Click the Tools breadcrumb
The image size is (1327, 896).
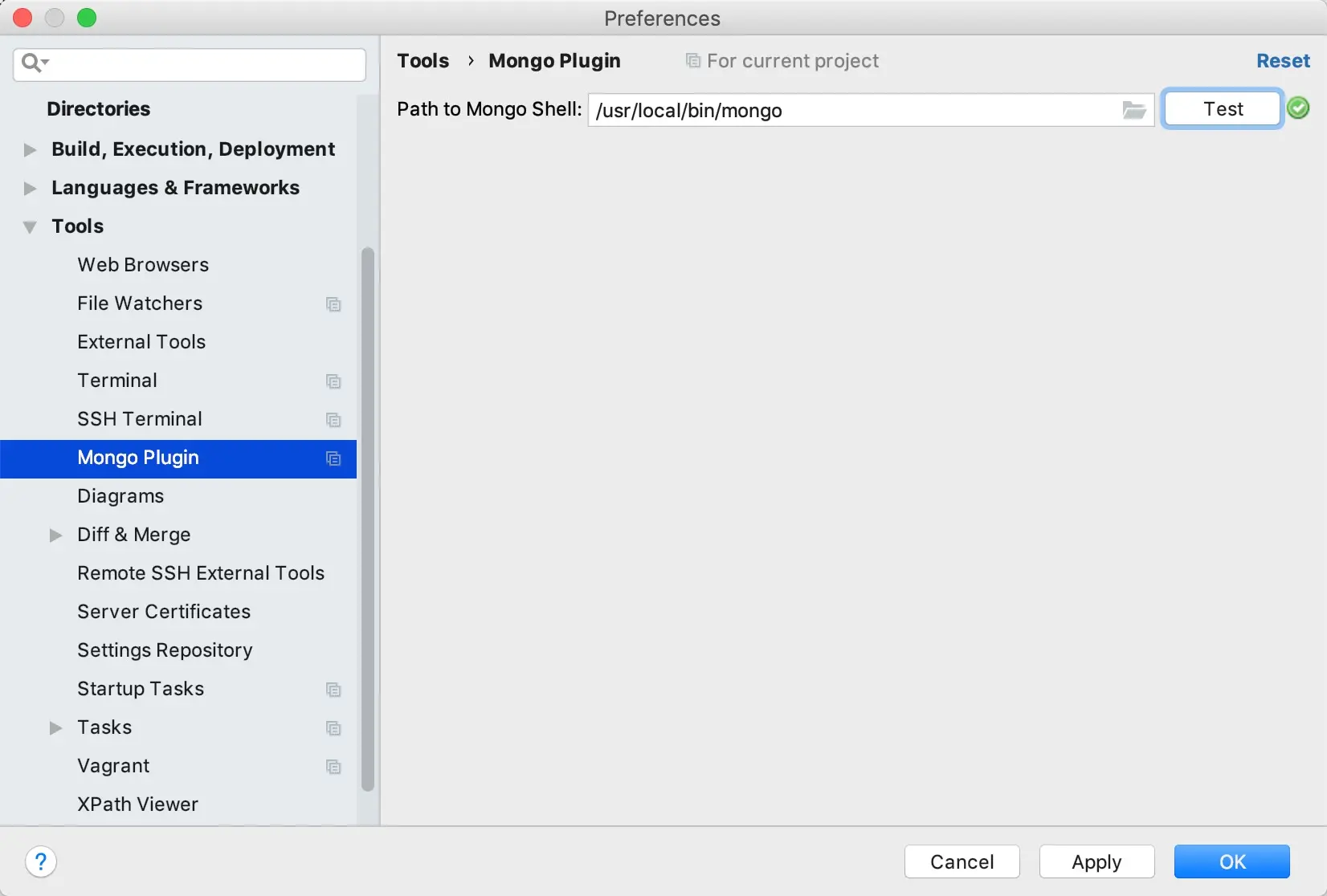(423, 61)
